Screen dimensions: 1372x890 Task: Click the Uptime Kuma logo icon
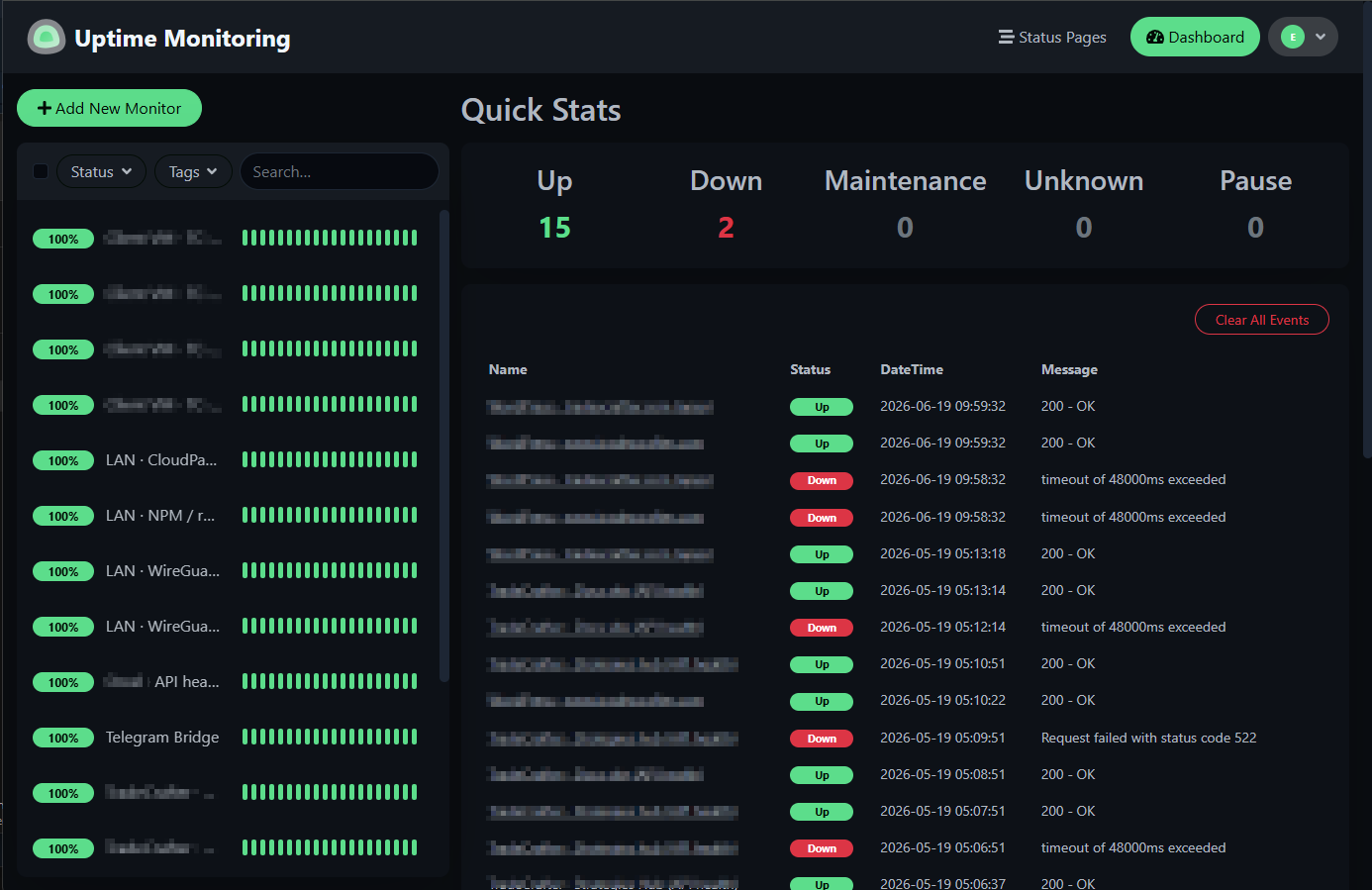(x=46, y=38)
